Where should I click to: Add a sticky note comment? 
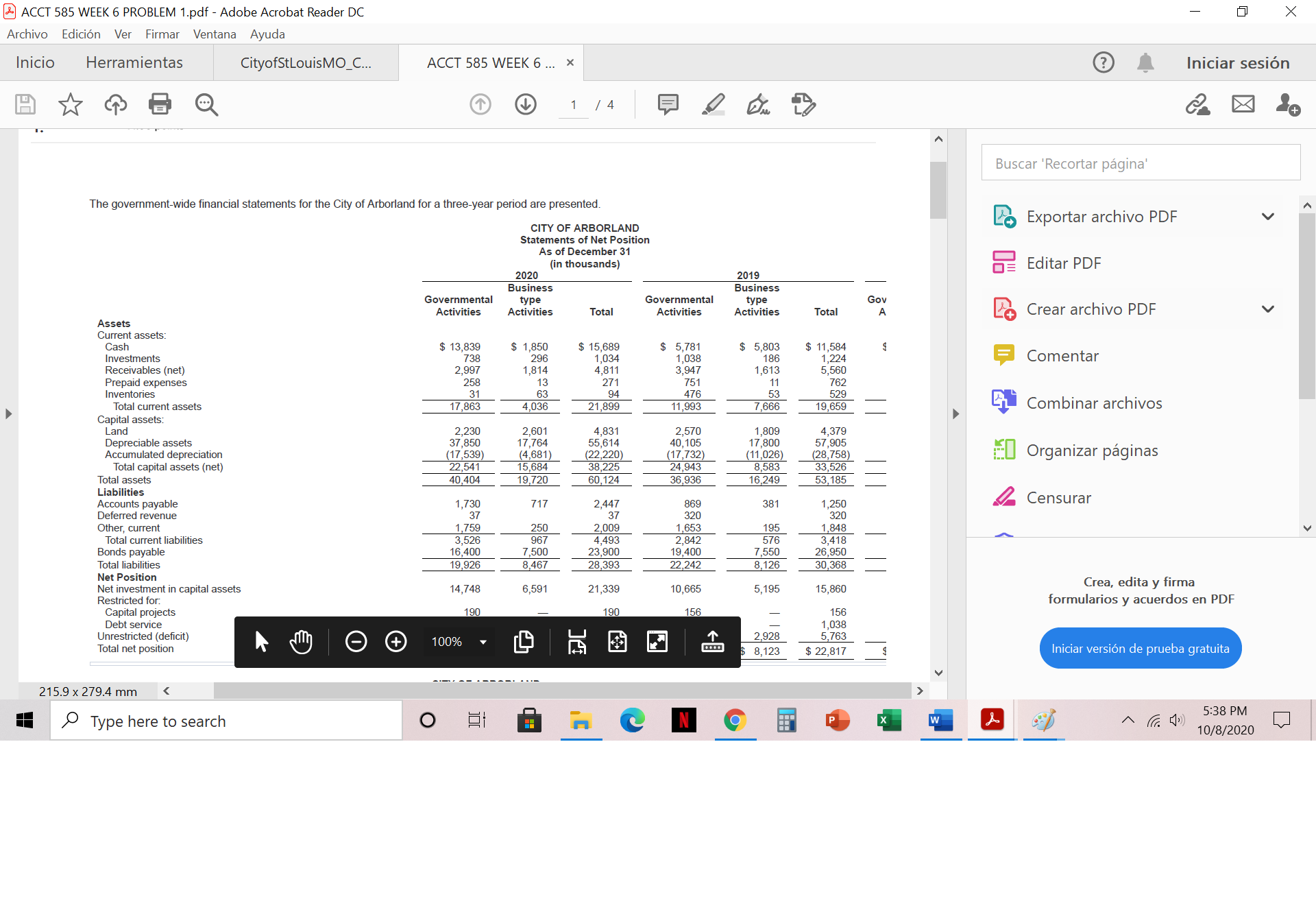point(668,104)
